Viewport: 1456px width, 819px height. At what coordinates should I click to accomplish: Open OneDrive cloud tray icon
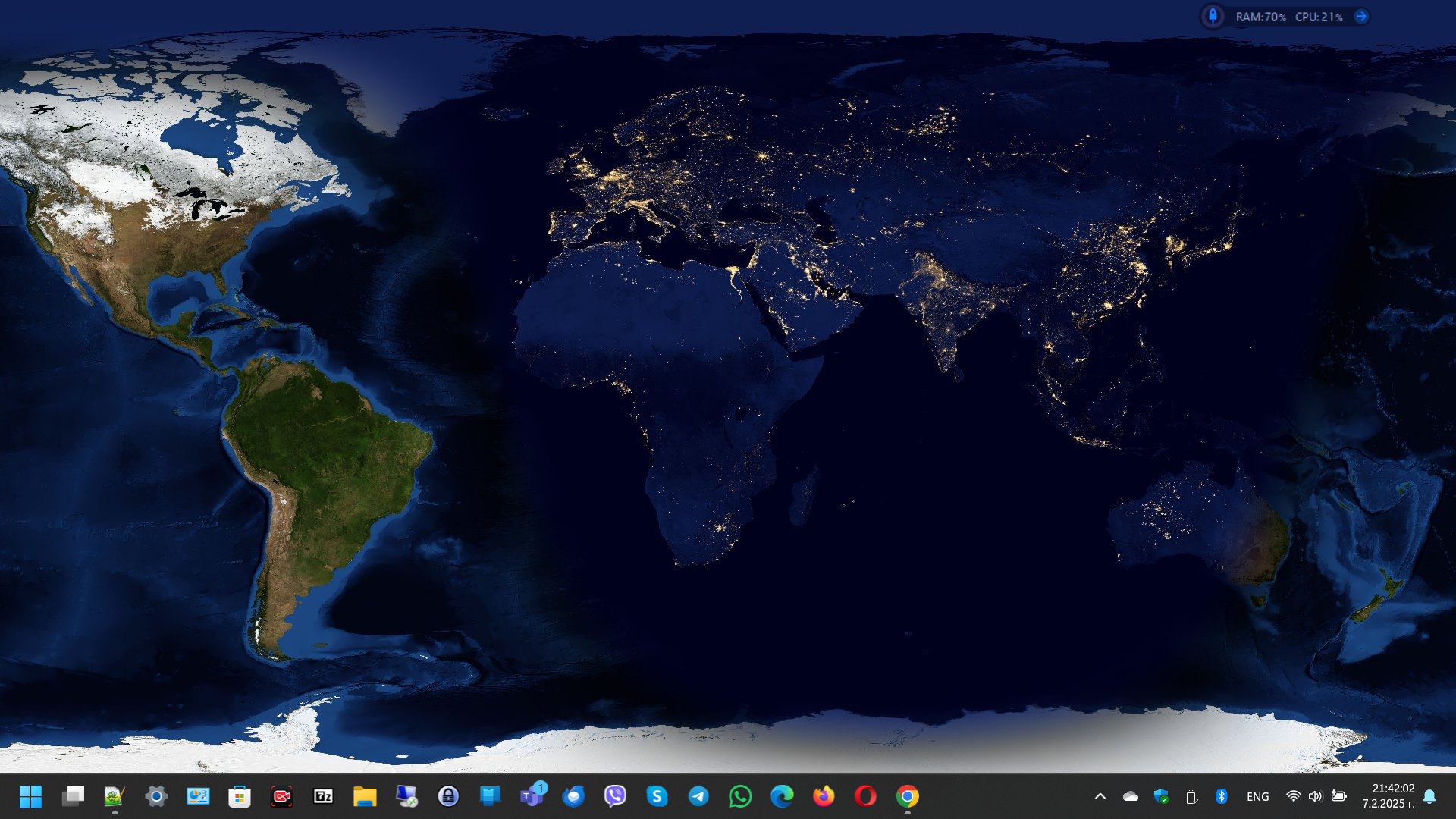coord(1131,796)
